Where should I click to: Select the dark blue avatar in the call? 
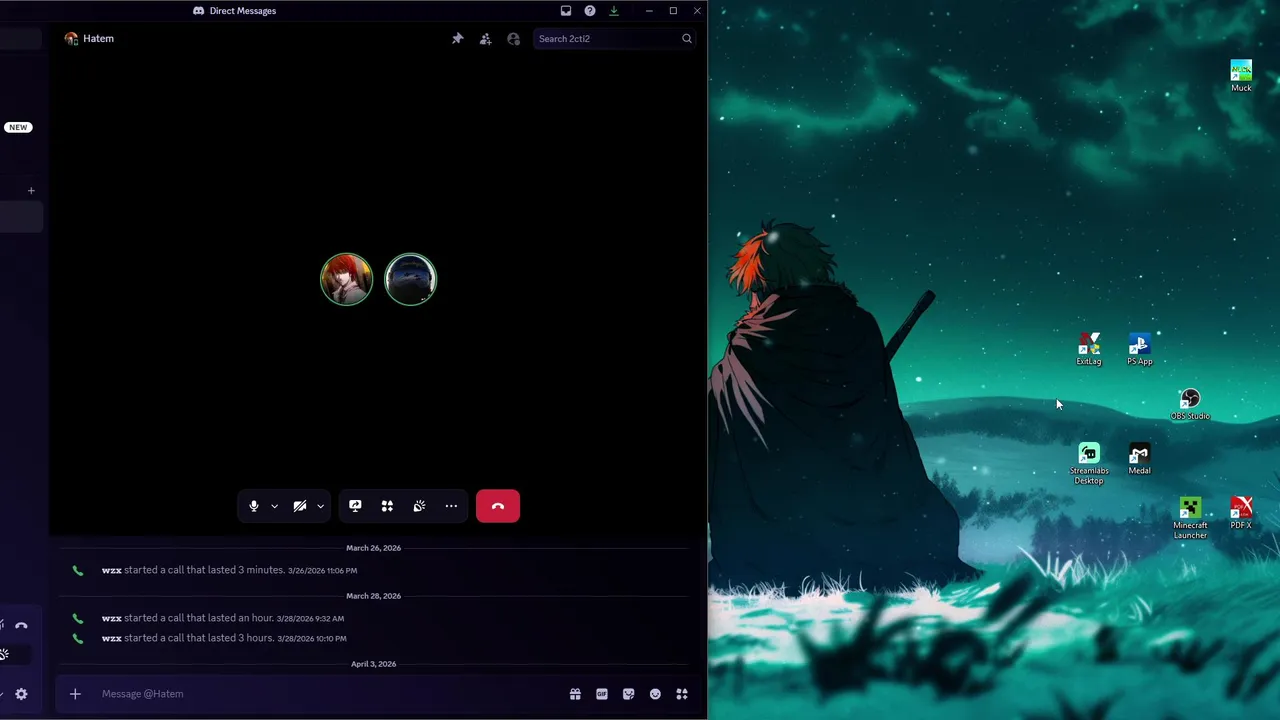[x=410, y=279]
